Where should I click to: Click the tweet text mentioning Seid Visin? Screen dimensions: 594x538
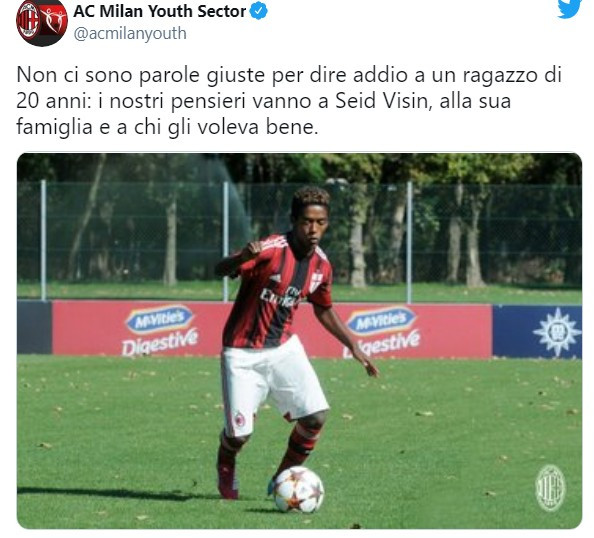[289, 100]
